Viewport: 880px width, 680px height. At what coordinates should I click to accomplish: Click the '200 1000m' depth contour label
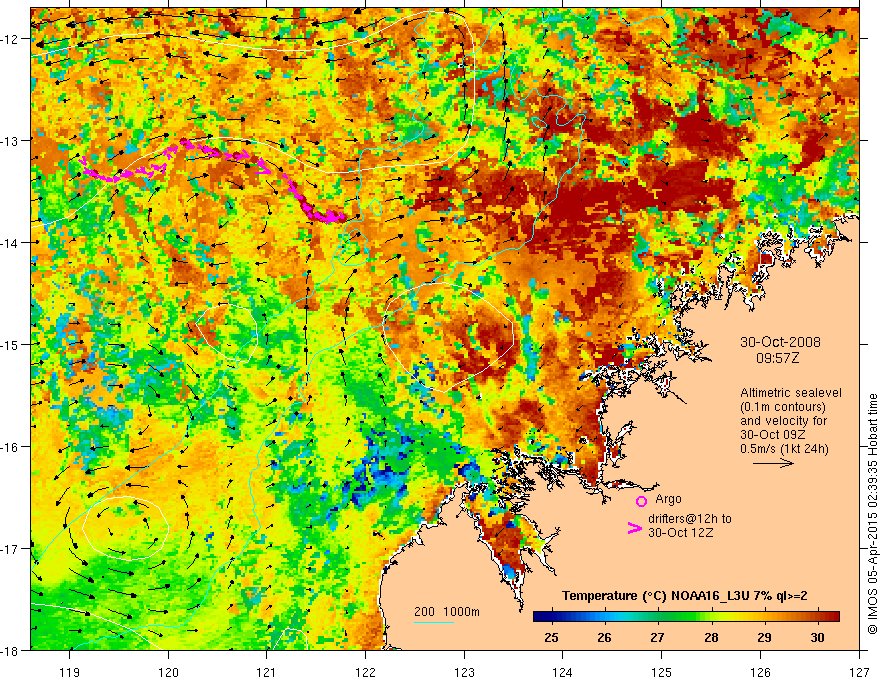click(447, 612)
